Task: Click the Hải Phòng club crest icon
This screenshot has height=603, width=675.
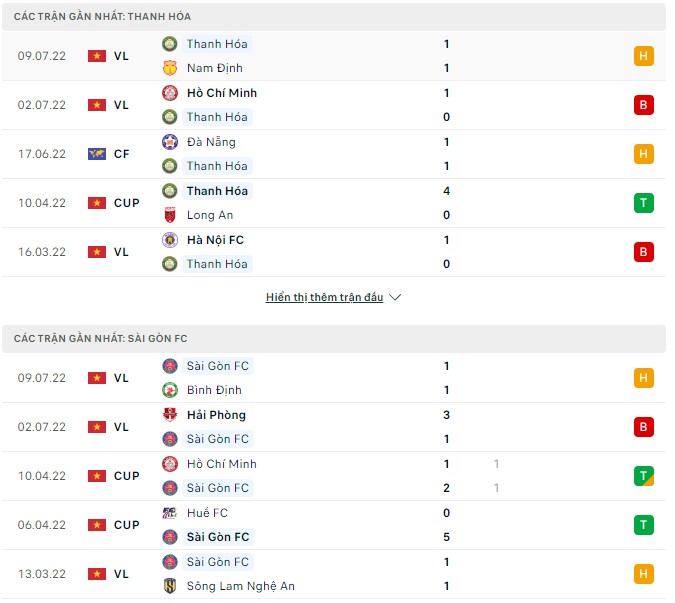Action: click(x=170, y=415)
